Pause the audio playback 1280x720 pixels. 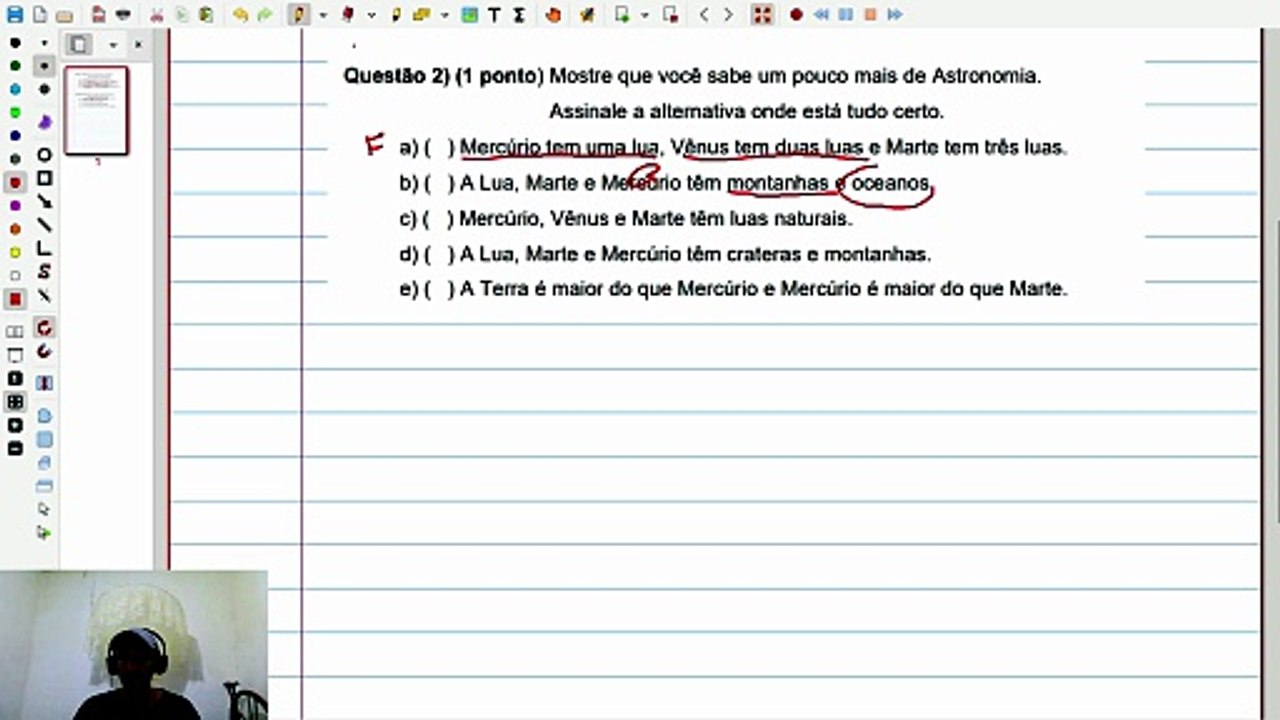pos(845,15)
